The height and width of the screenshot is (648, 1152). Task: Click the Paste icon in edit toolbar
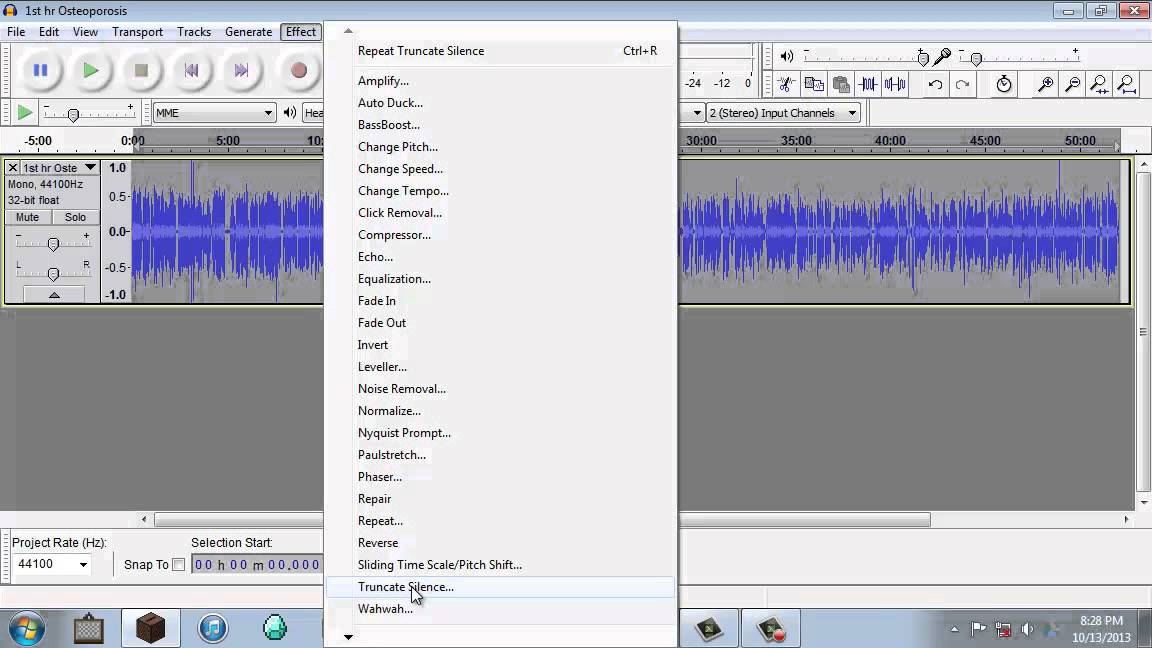pos(841,84)
